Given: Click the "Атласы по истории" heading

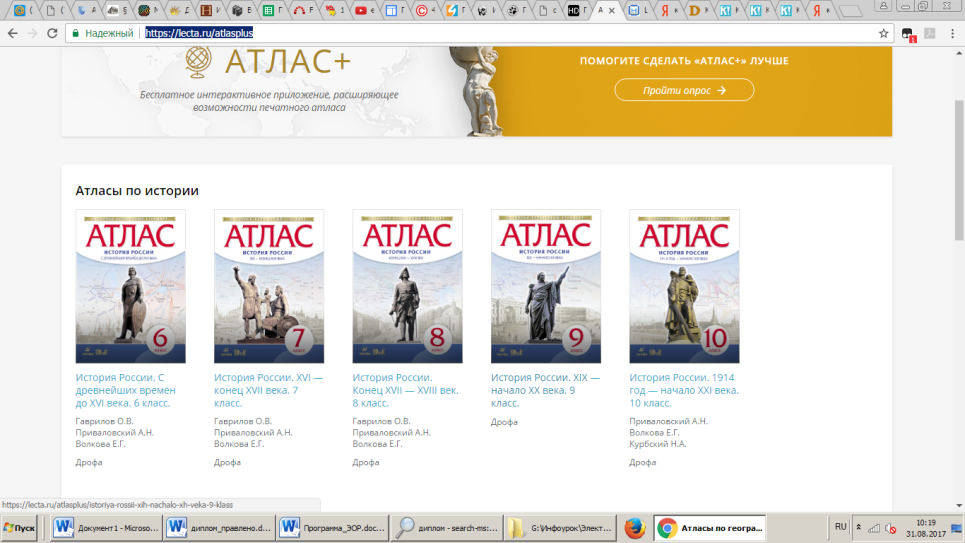Looking at the screenshot, I should coord(137,191).
